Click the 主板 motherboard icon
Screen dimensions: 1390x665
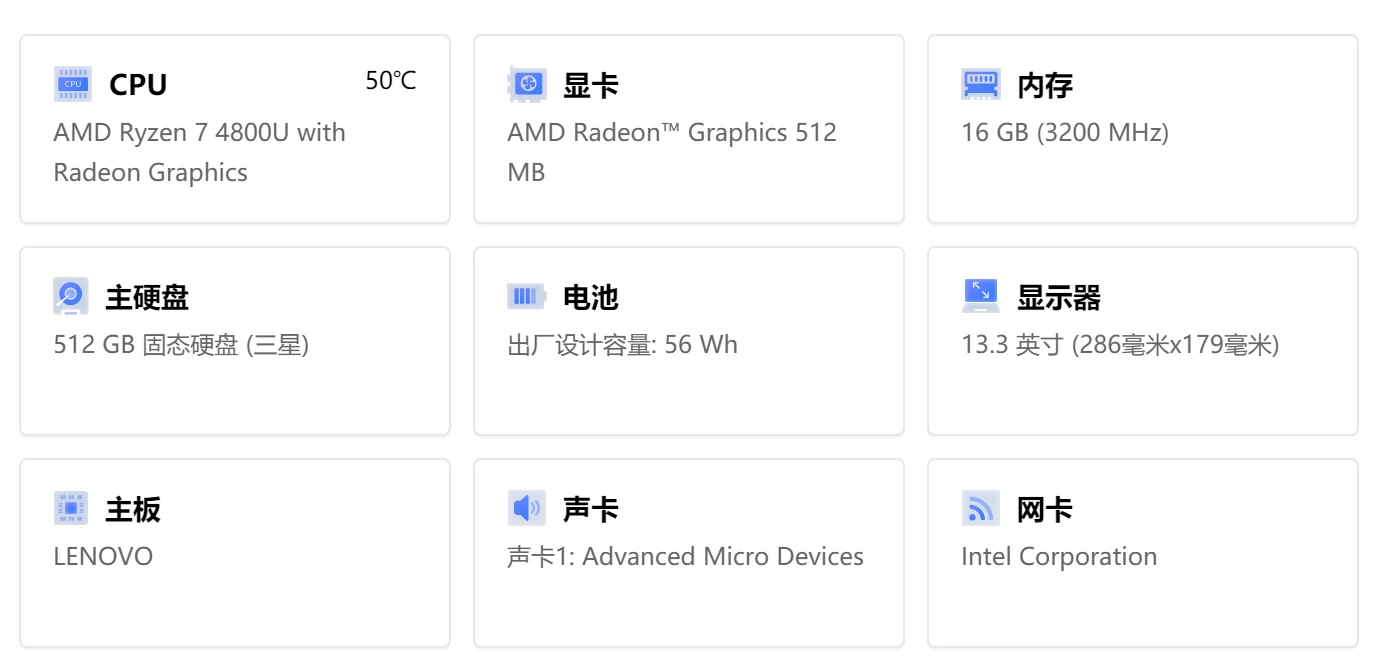click(x=71, y=509)
